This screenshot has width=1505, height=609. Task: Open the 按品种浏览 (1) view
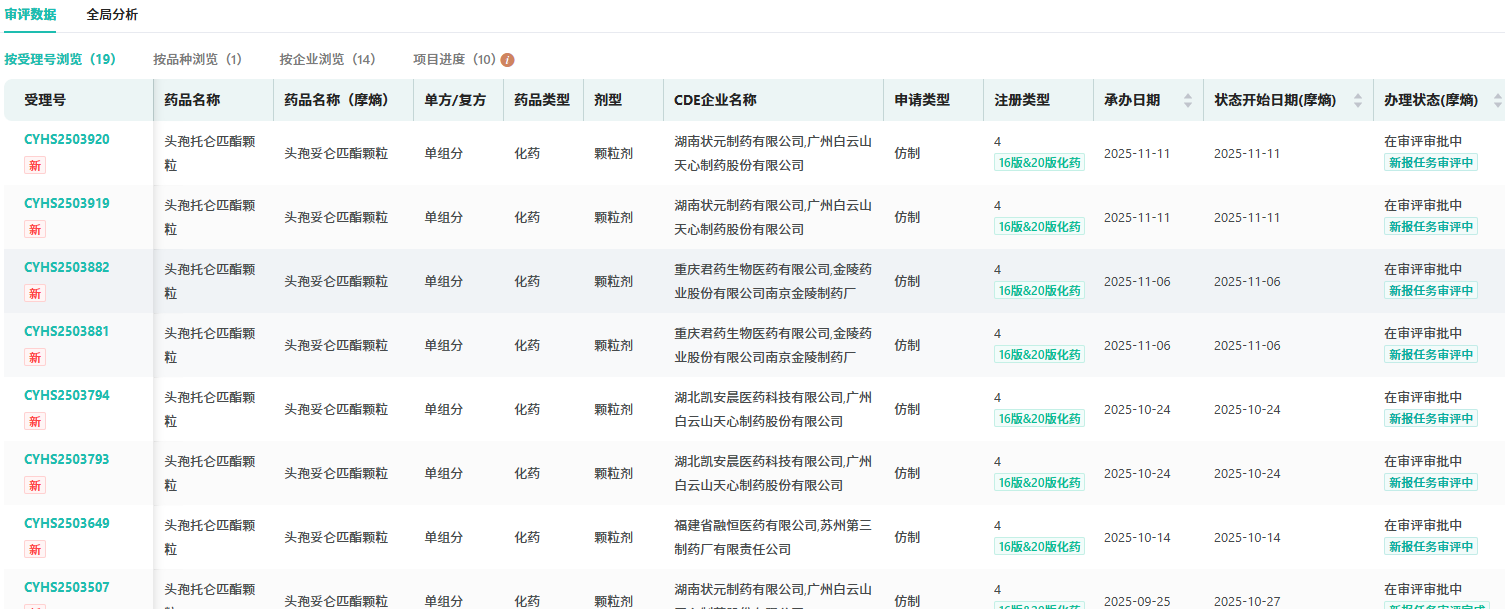[x=197, y=60]
